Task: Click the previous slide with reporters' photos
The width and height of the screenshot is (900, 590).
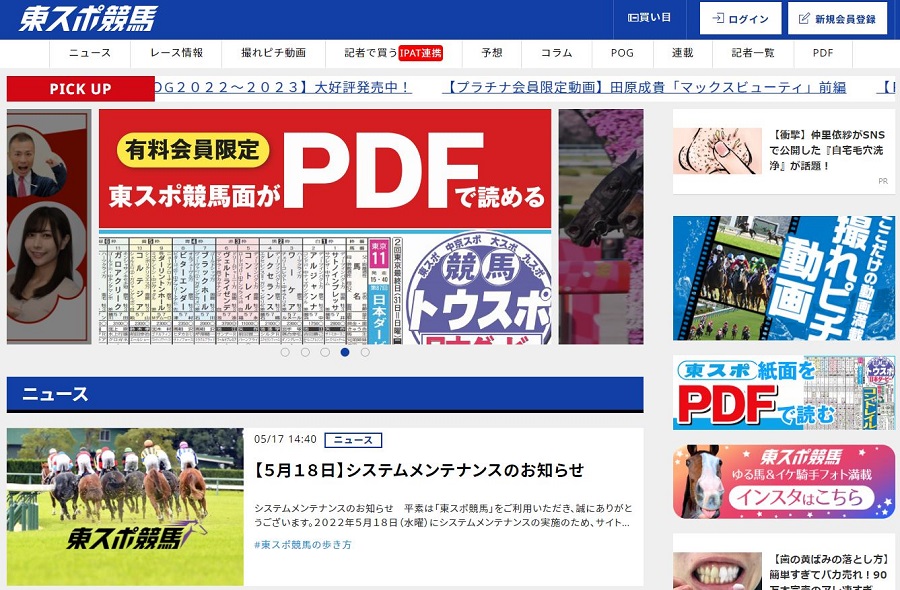Action: pos(49,227)
